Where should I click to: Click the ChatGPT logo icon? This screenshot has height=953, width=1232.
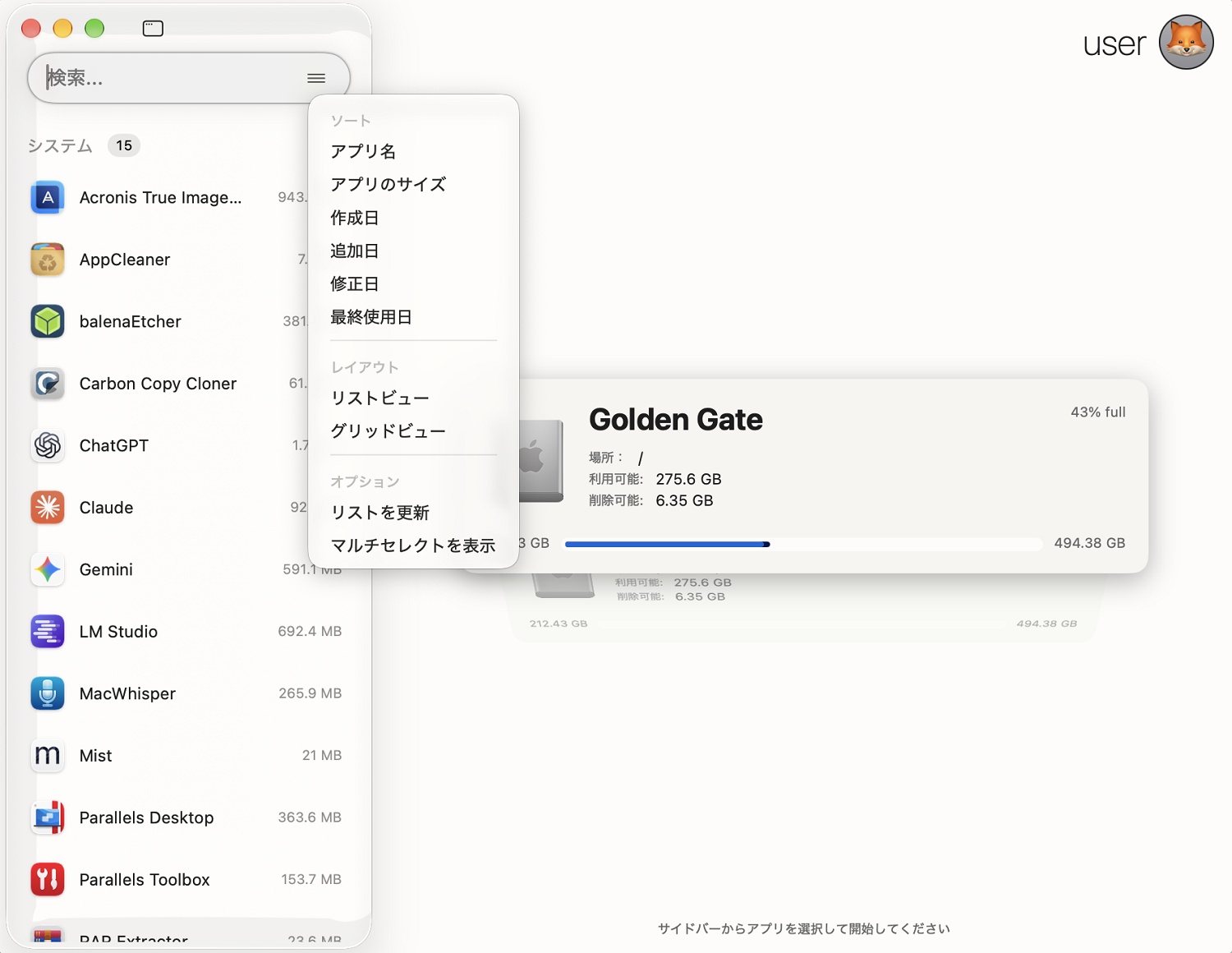(x=48, y=446)
